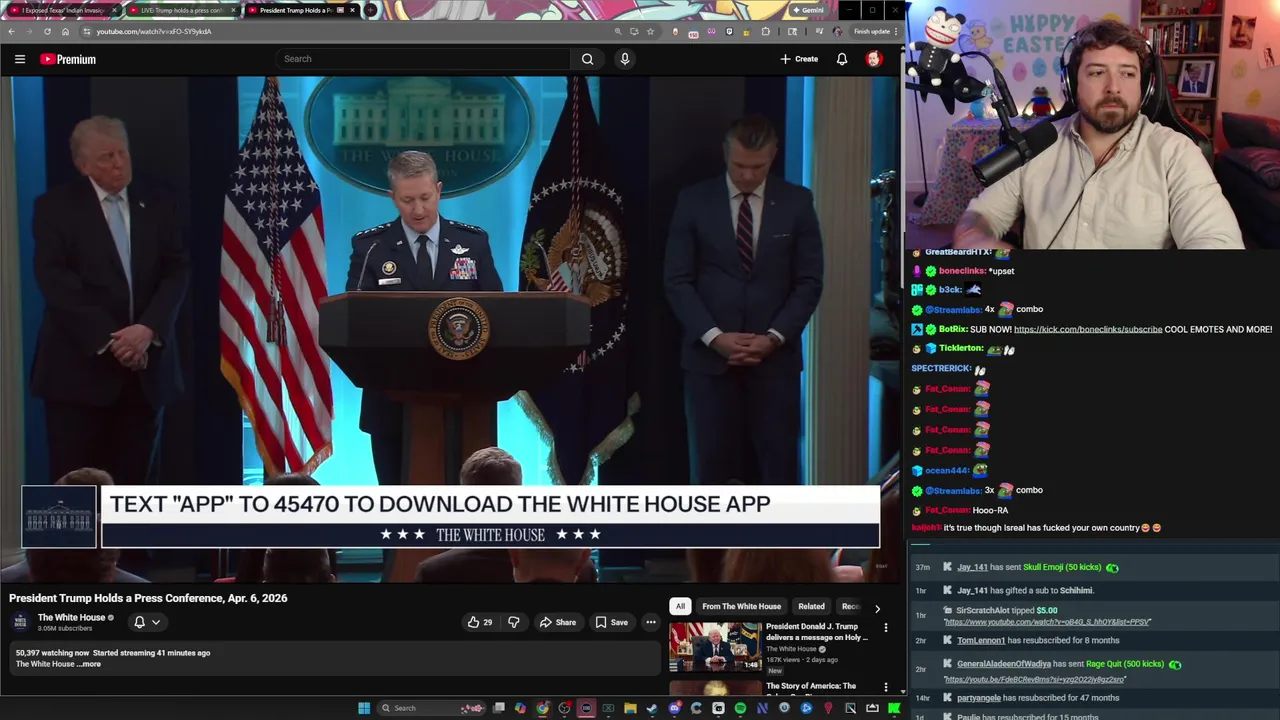Open Spotify from the taskbar
Viewport: 1280px width, 720px height.
(740, 708)
